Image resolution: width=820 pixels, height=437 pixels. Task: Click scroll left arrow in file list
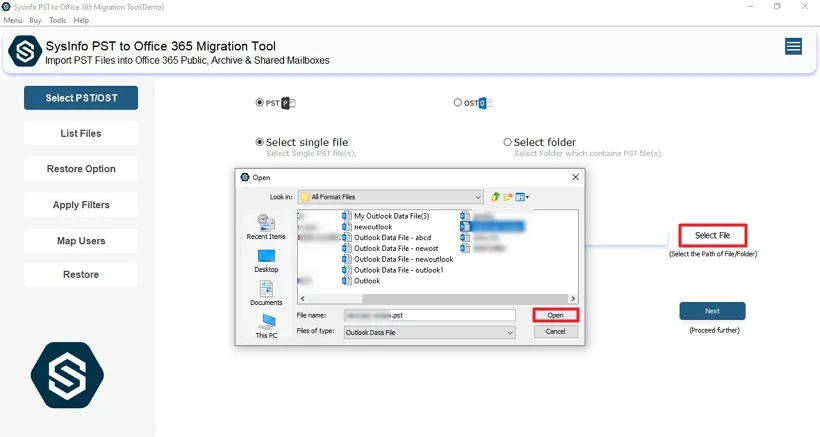[x=302, y=298]
